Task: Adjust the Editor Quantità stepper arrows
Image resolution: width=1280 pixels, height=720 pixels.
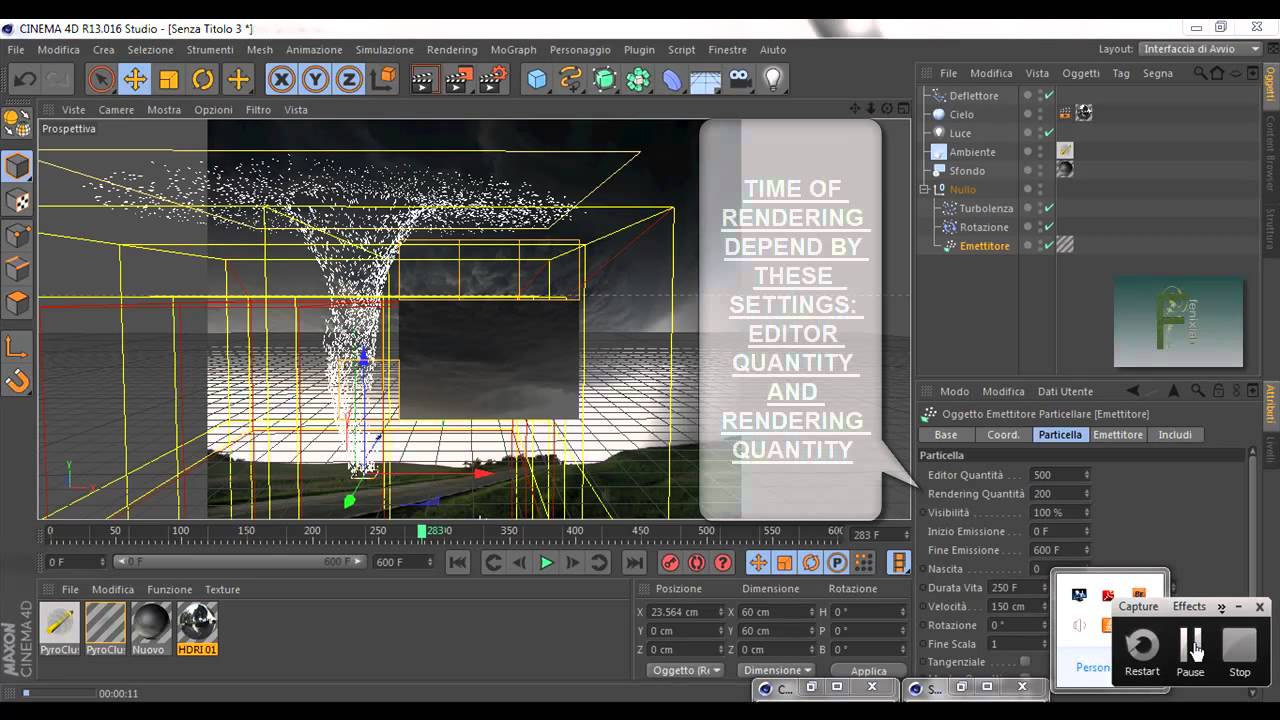Action: click(1087, 475)
